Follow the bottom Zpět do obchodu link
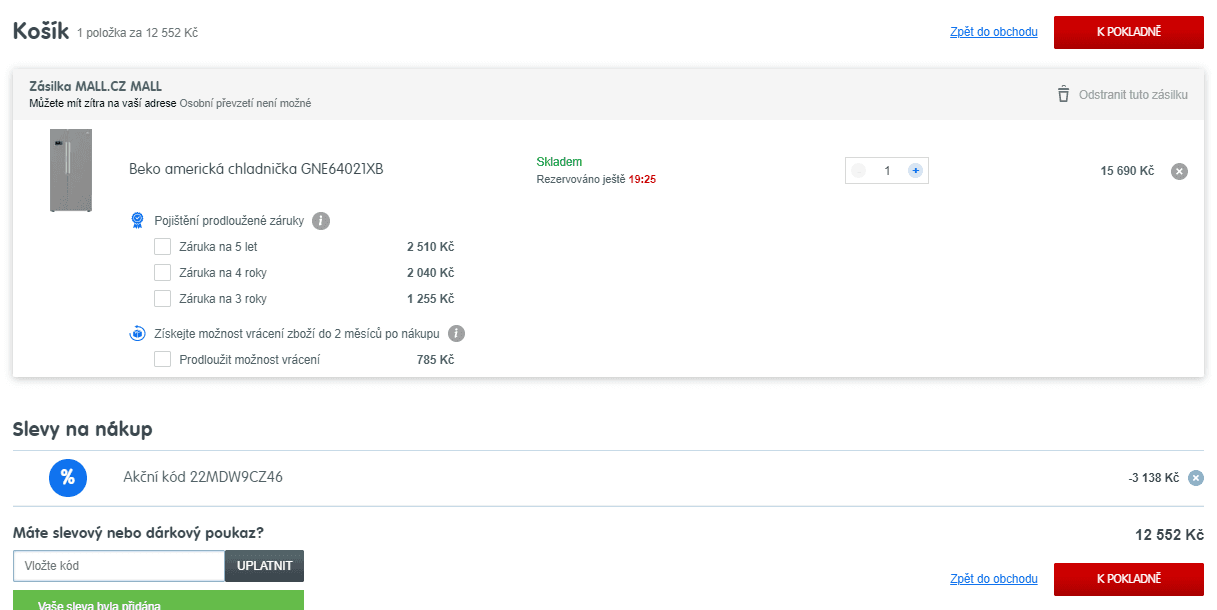 994,579
